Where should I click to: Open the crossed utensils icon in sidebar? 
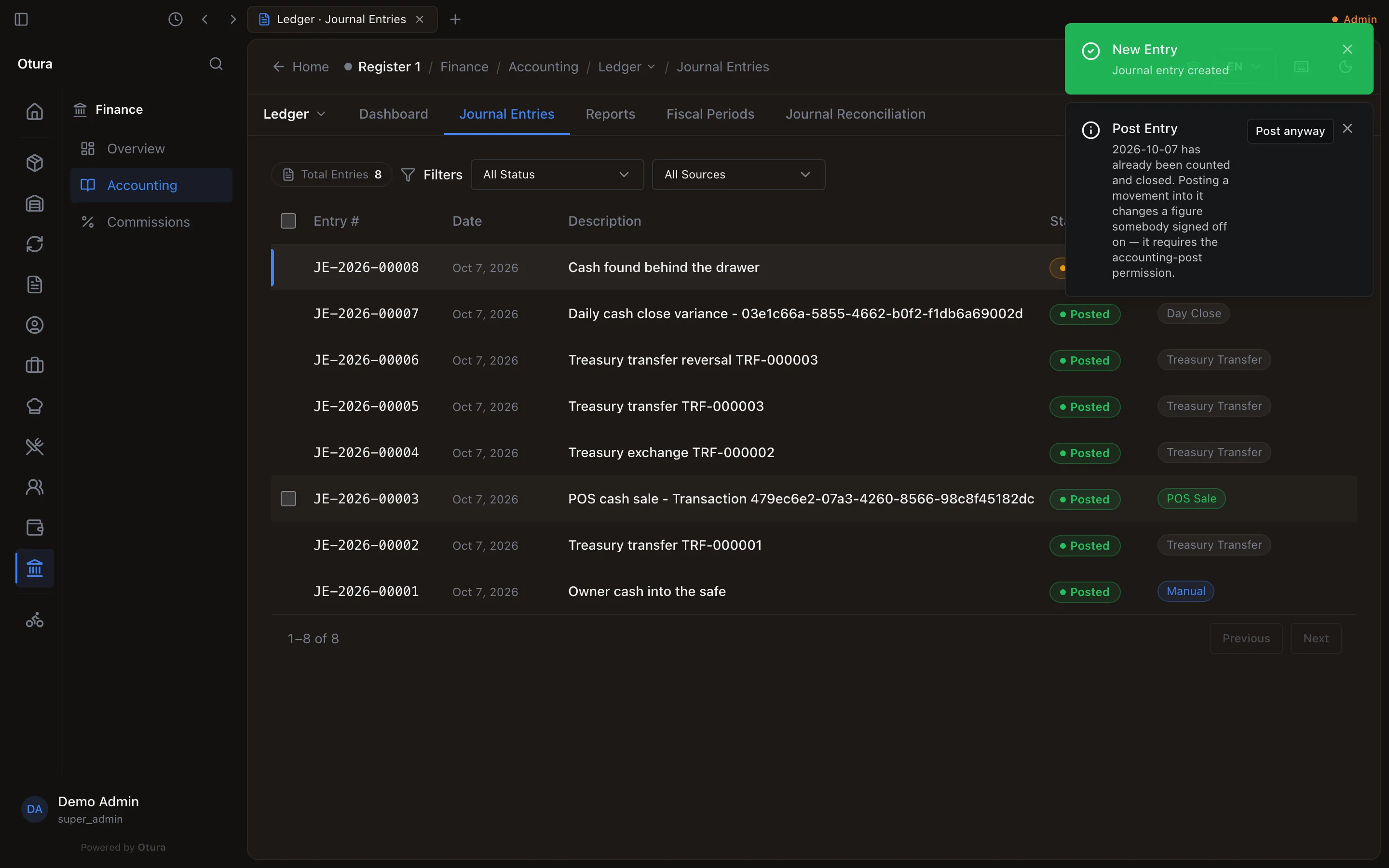point(34,447)
